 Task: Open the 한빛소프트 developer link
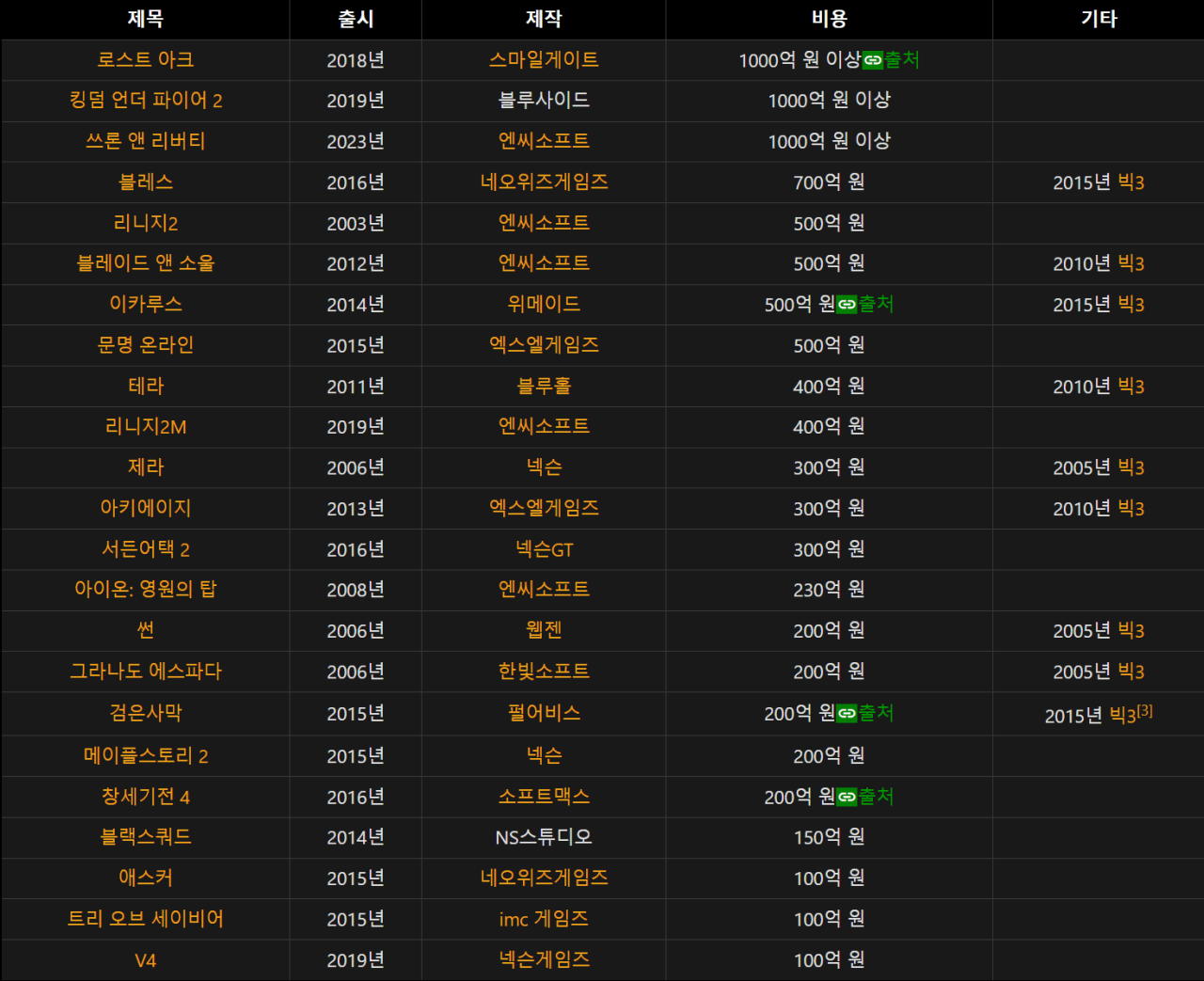(x=544, y=672)
